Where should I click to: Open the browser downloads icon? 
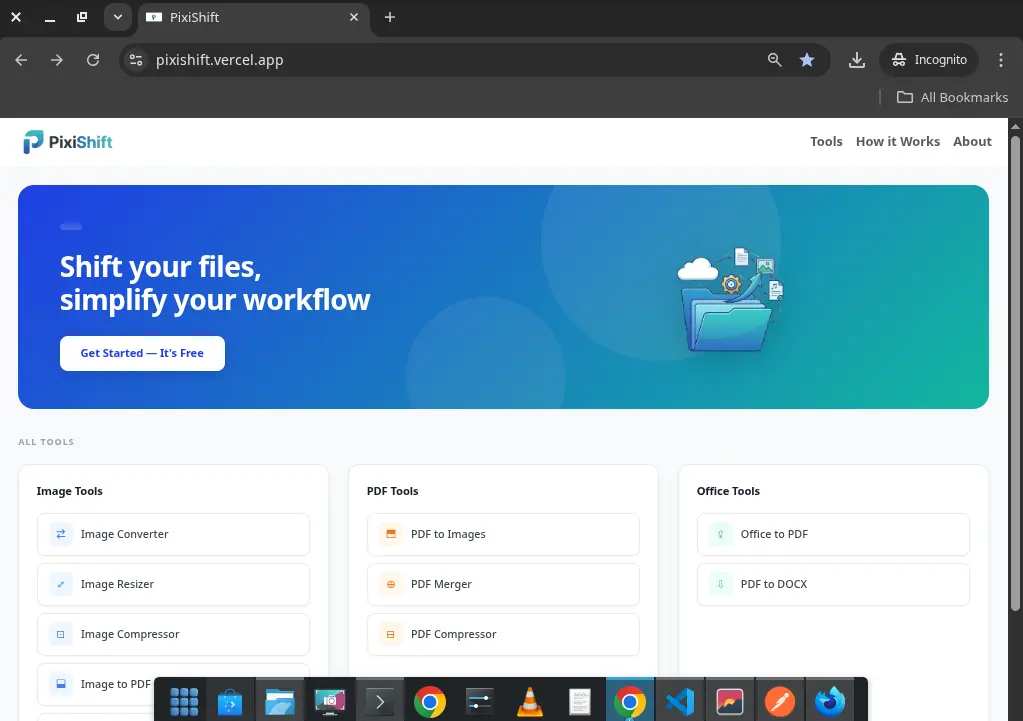[x=857, y=60]
